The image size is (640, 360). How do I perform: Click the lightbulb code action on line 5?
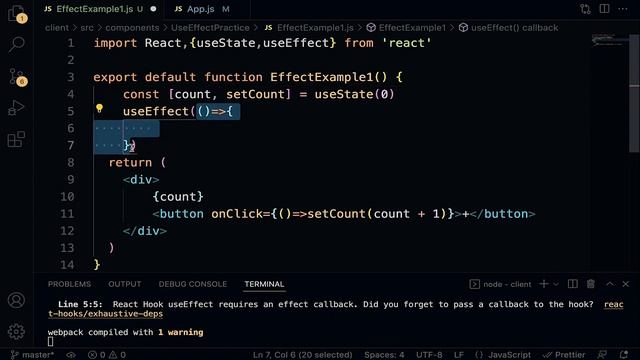99,109
